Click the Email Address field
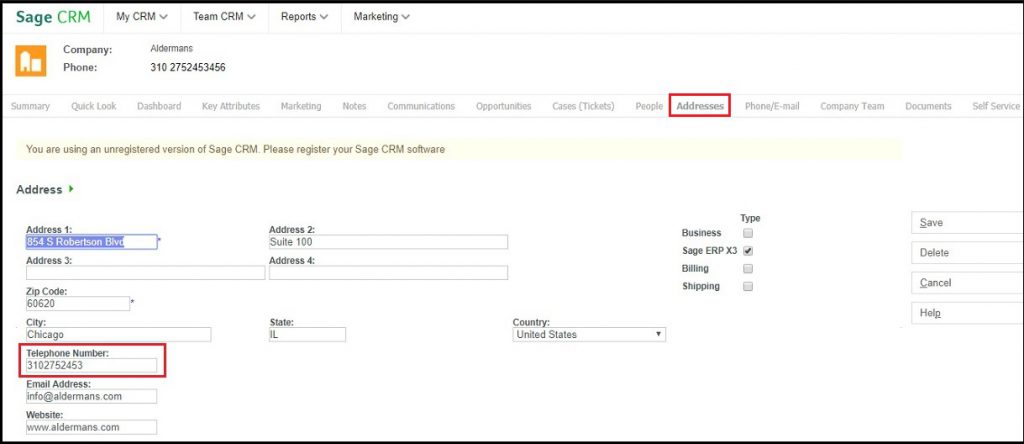 click(91, 396)
